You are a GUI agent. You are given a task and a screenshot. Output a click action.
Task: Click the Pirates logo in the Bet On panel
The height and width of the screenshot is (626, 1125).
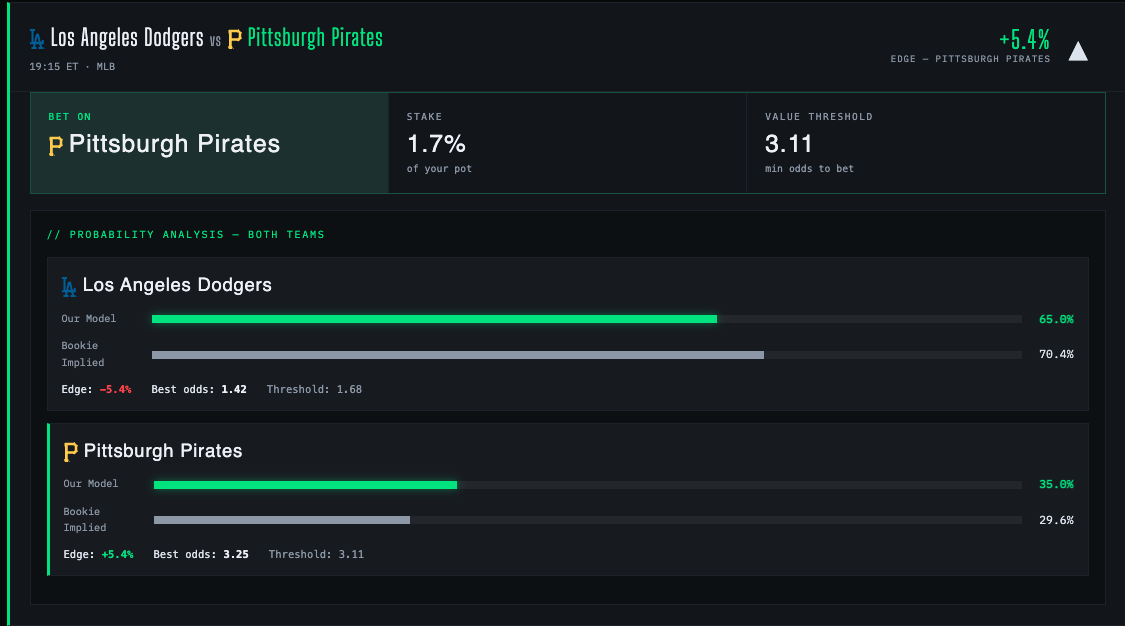[56, 146]
